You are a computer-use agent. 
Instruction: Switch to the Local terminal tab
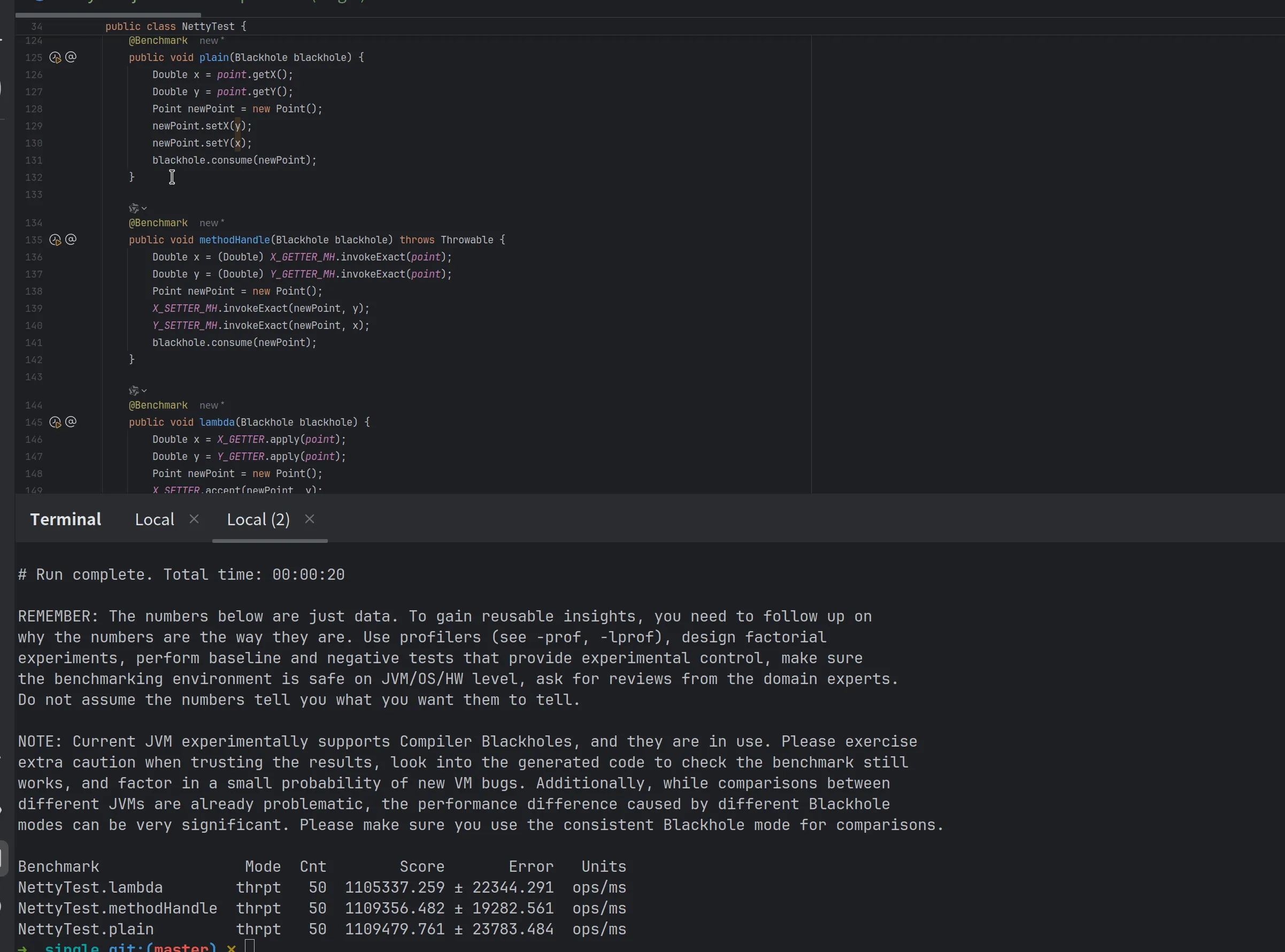pyautogui.click(x=155, y=520)
